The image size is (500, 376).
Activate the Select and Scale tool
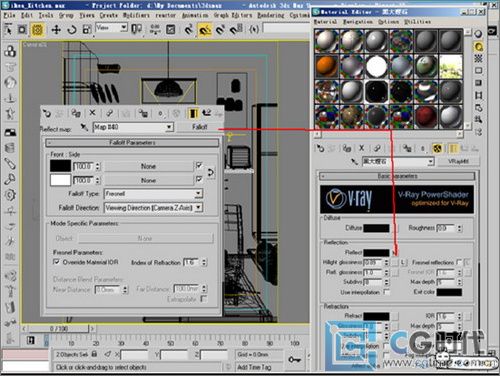point(87,30)
